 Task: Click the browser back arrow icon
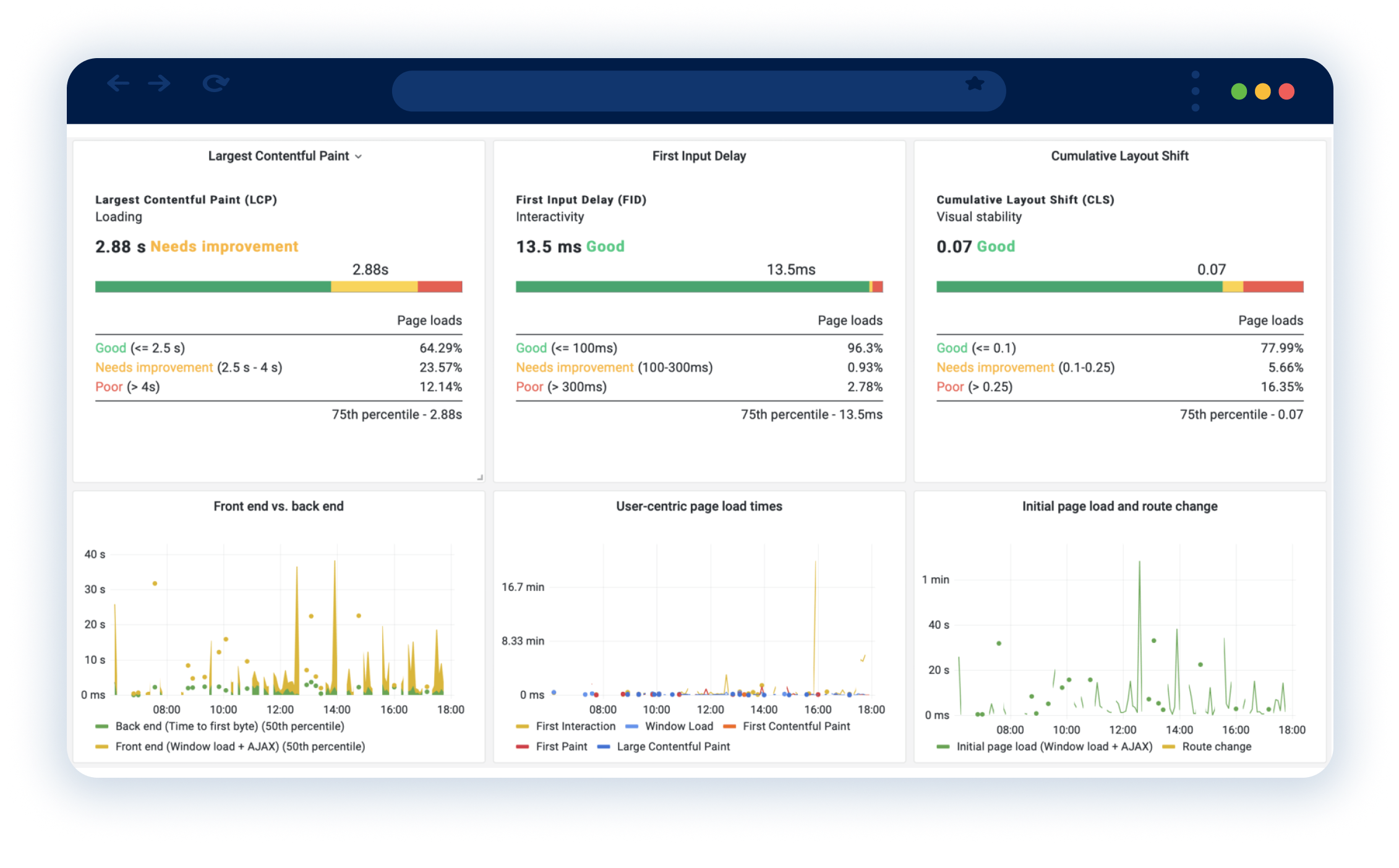[118, 83]
